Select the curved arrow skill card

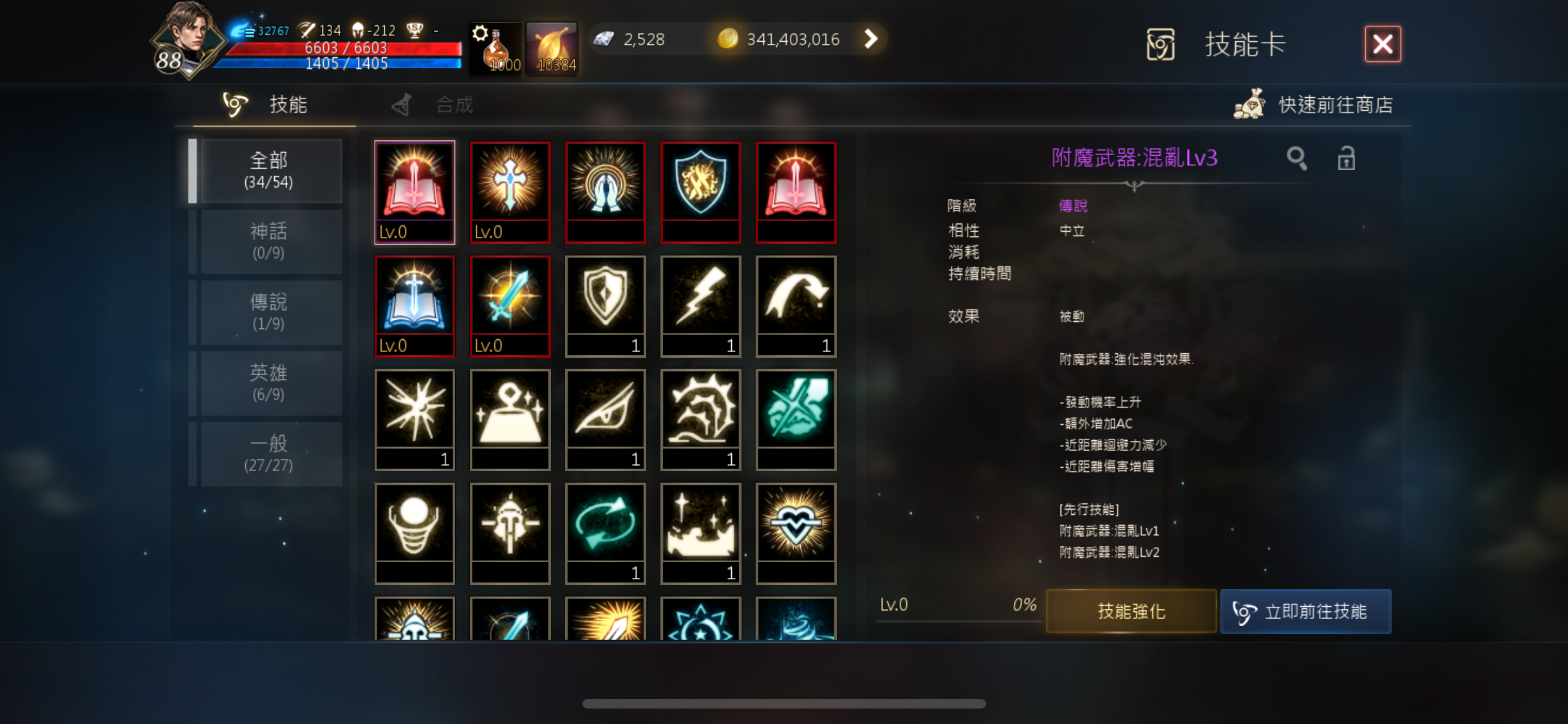tap(796, 306)
